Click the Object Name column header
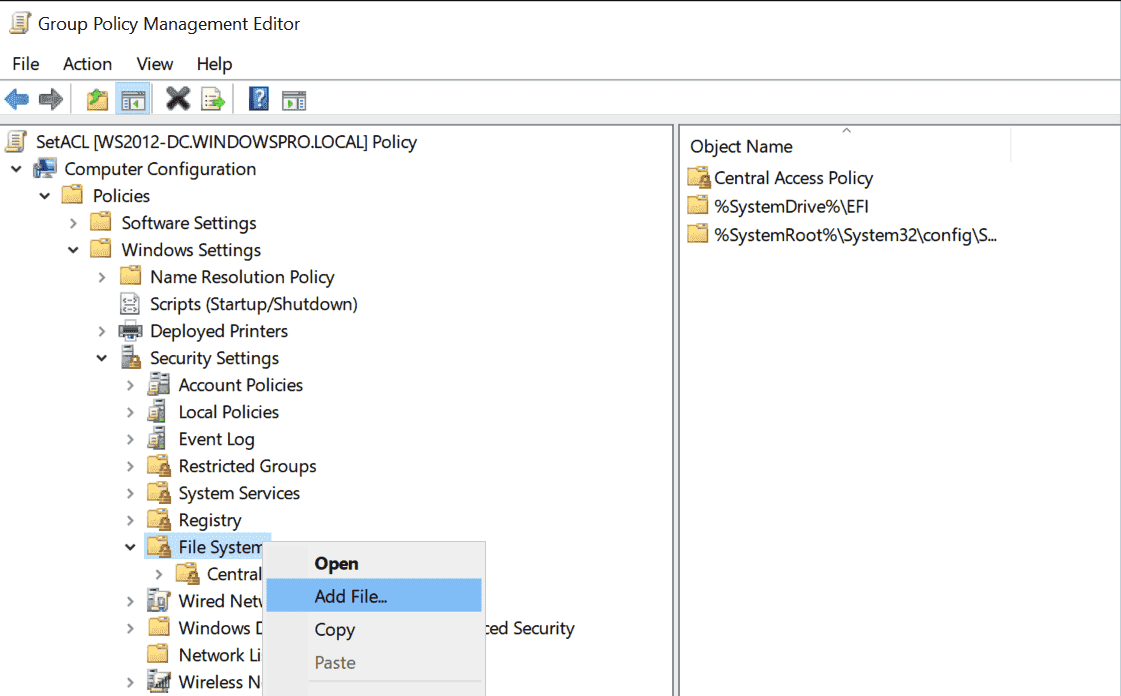The height and width of the screenshot is (696, 1121). click(741, 147)
